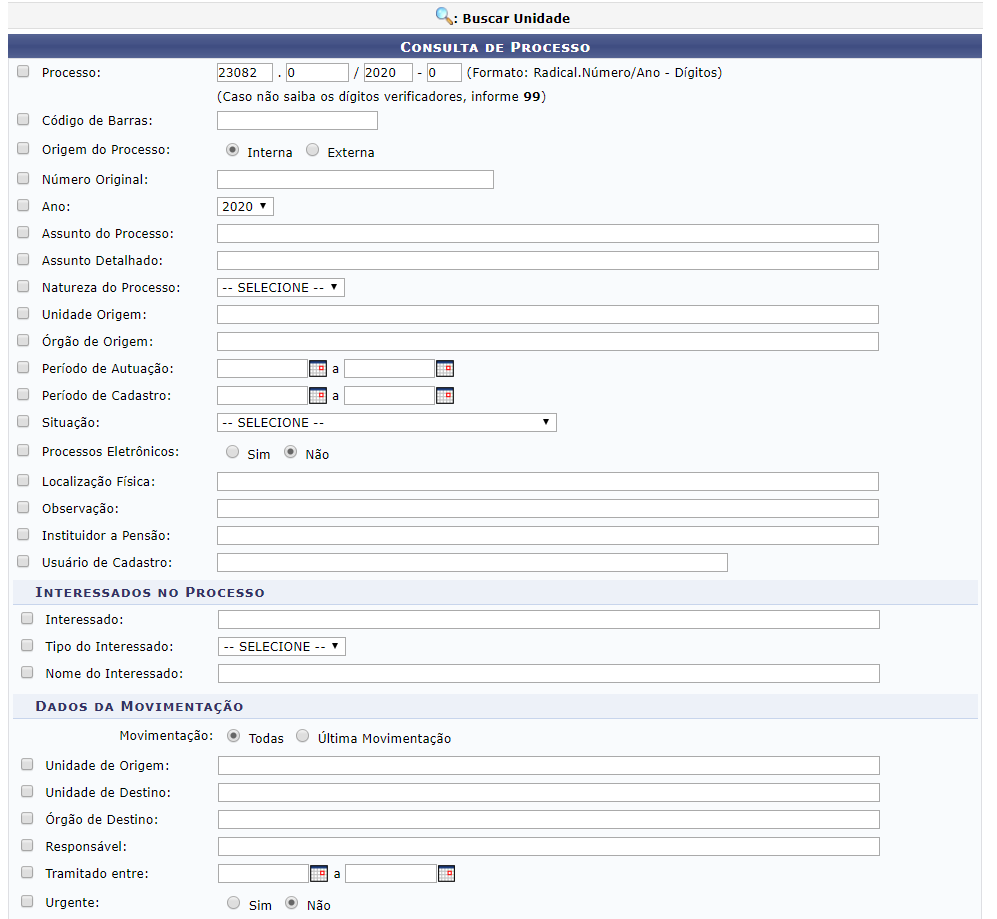997x919 pixels.
Task: Expand the Ano dropdown showing 2020
Action: 245,206
